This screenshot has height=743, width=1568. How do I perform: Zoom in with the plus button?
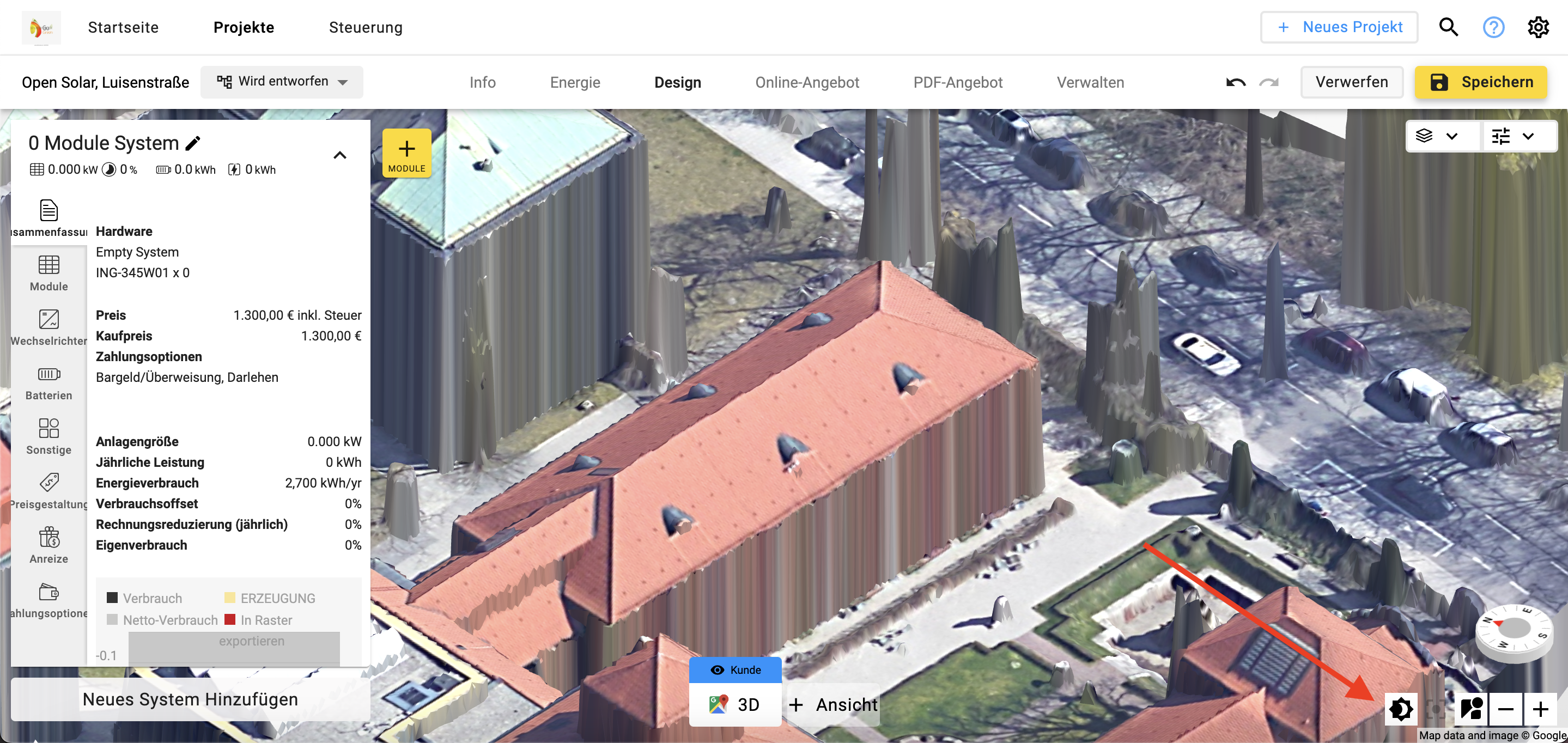click(x=1541, y=709)
